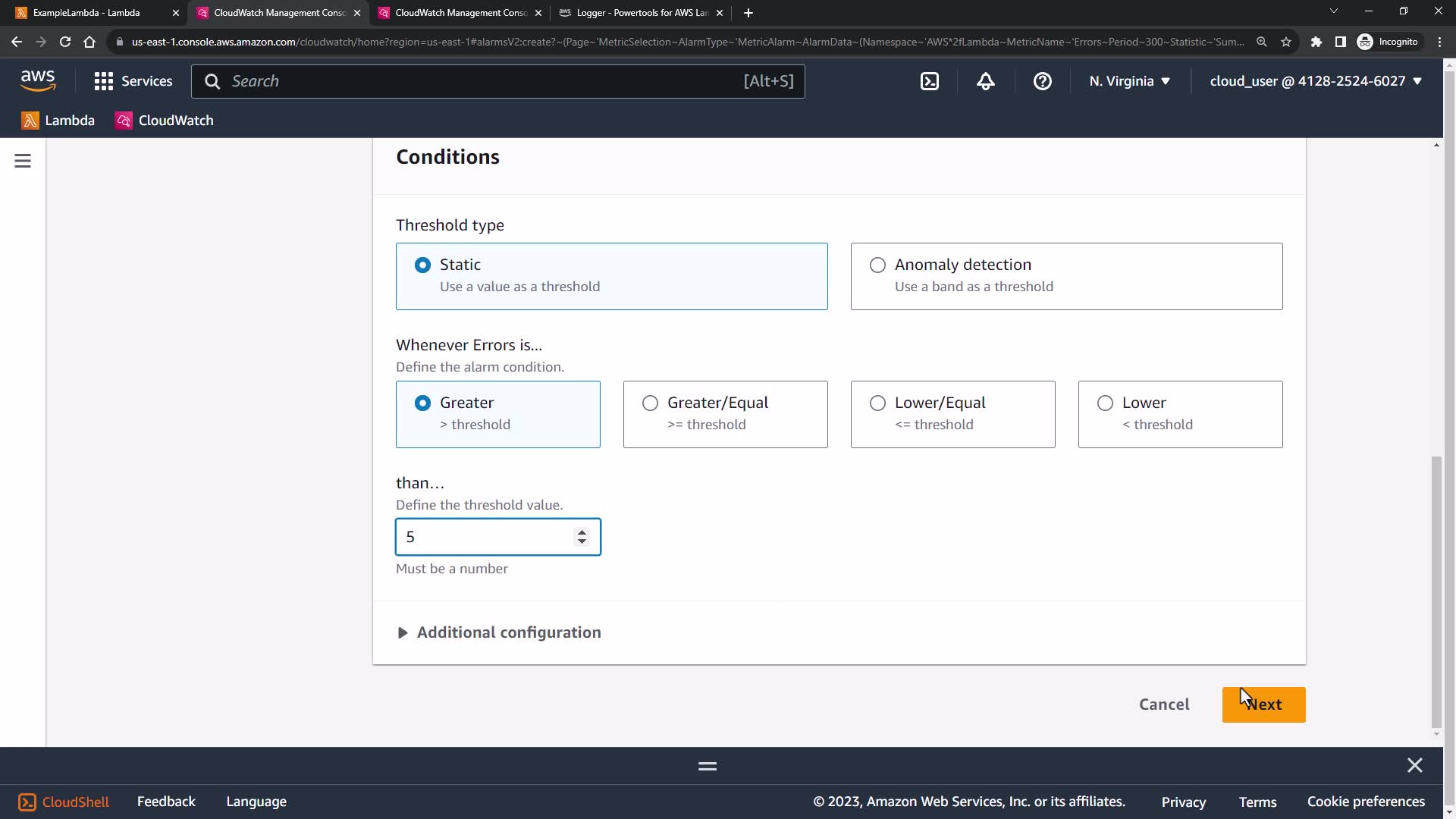Viewport: 1456px width, 819px height.
Task: Open Lambda favorites shortcut
Action: tap(58, 121)
